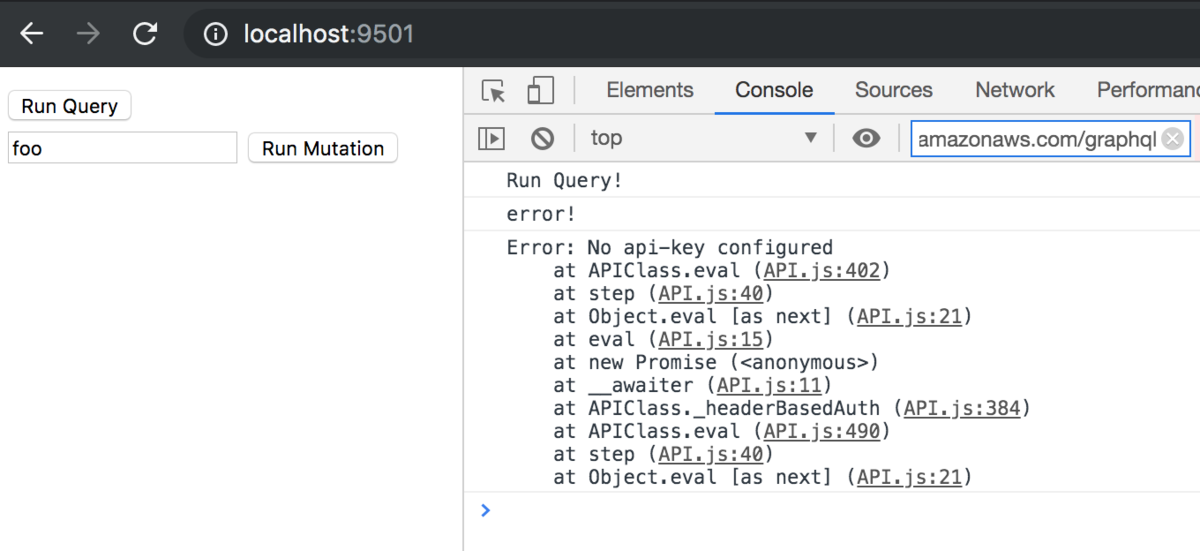Viewport: 1200px width, 551px height.
Task: Toggle the live expression eye icon
Action: [866, 138]
